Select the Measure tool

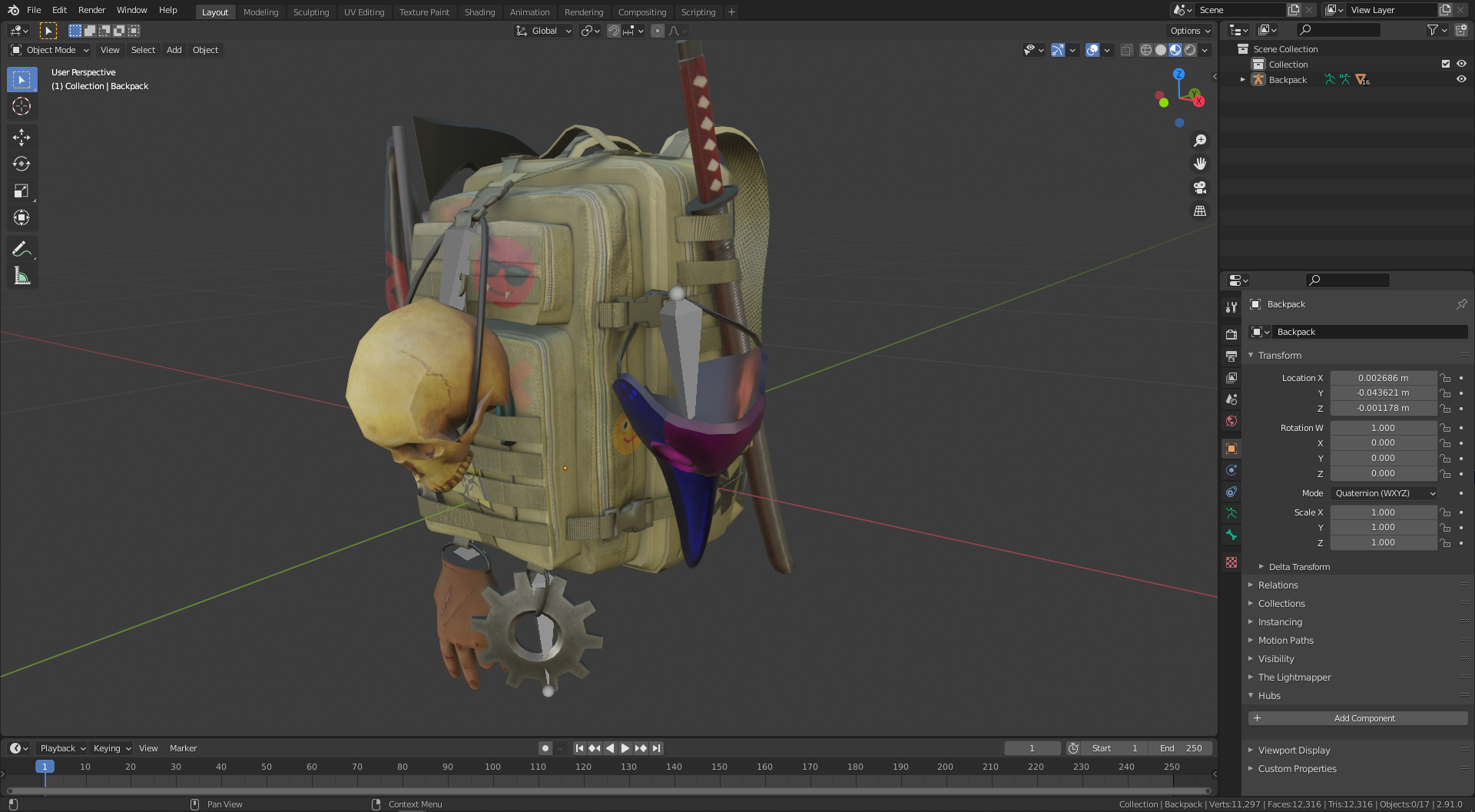pos(22,276)
